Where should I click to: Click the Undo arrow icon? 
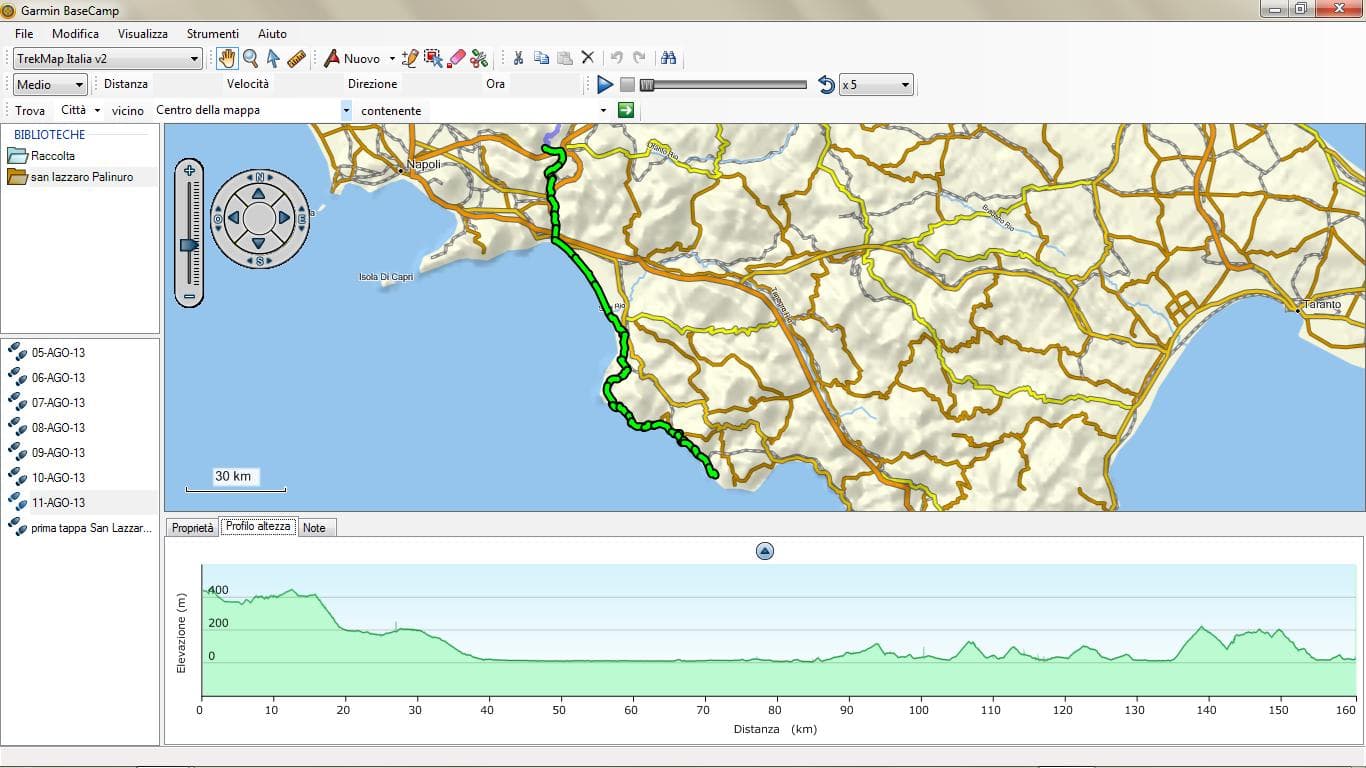click(617, 58)
